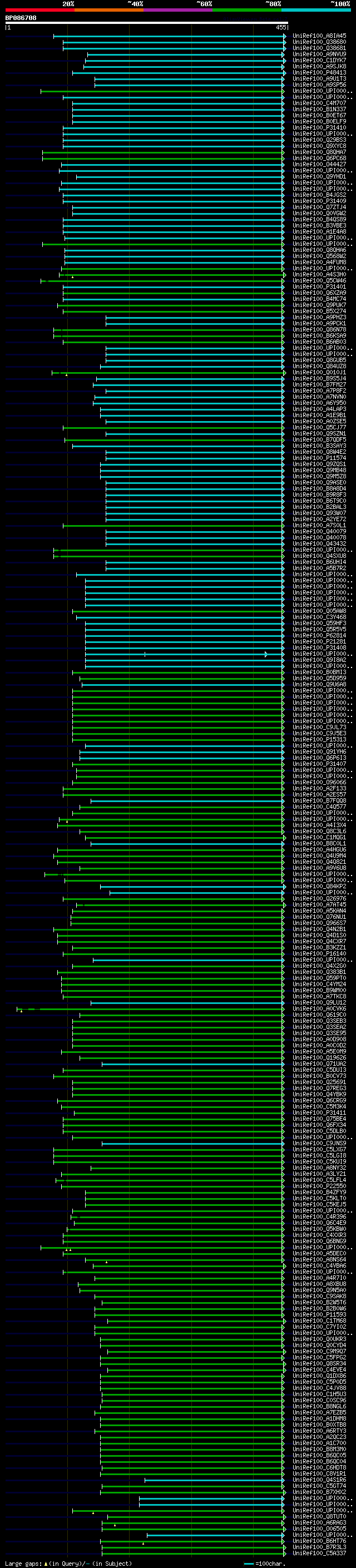356x1568 pixels.
Task: Select the UniRef100_Q5CW46 label
Action: (319, 280)
